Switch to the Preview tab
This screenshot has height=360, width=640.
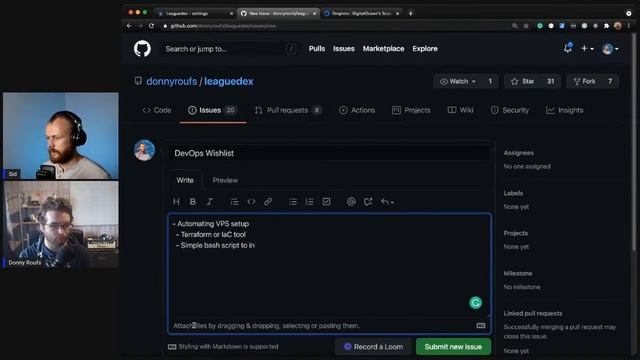225,180
